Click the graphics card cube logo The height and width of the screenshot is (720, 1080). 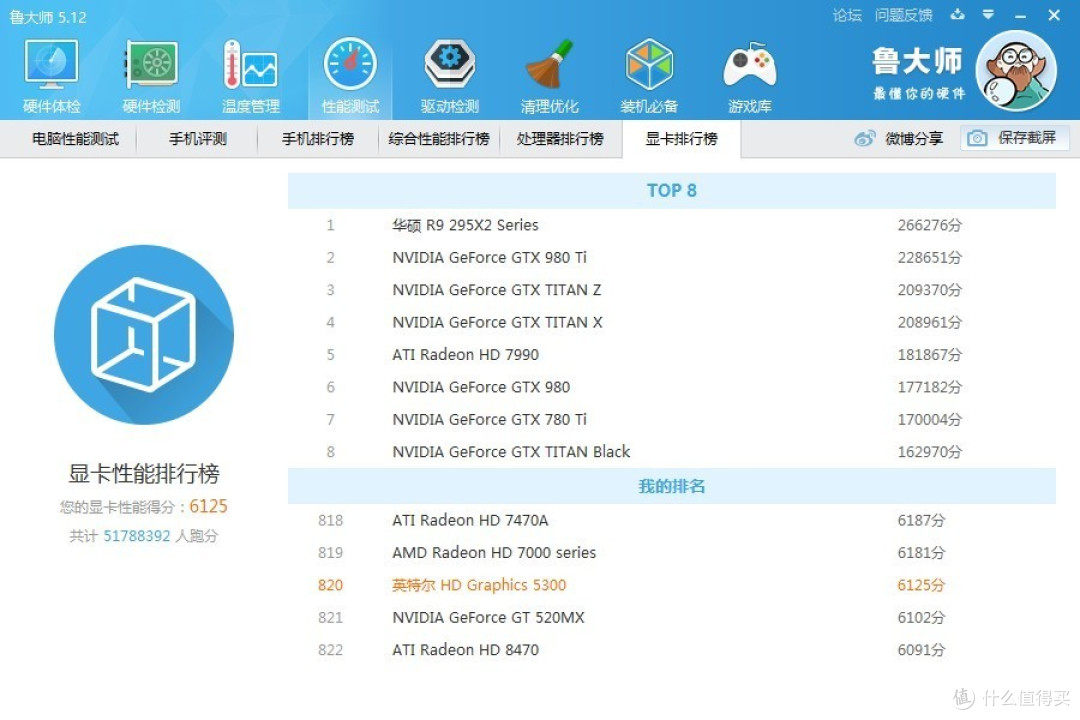tap(144, 335)
